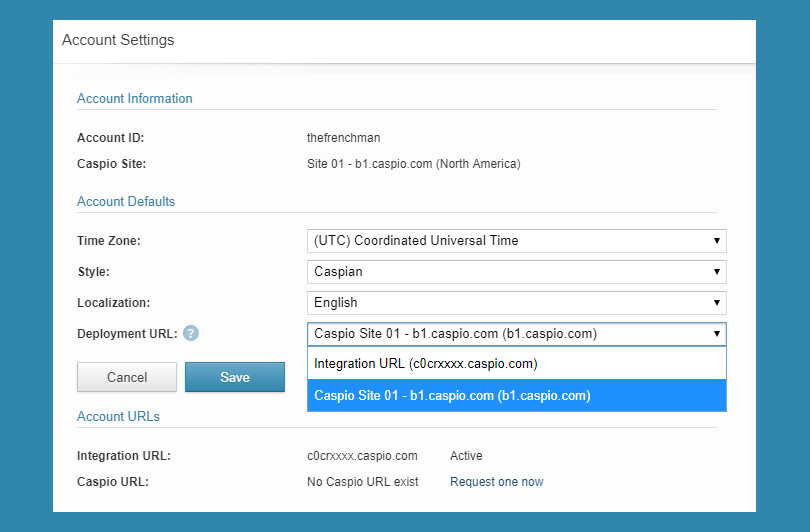Collapse the Deployment URL dropdown arrow
The width and height of the screenshot is (810, 532).
click(716, 334)
